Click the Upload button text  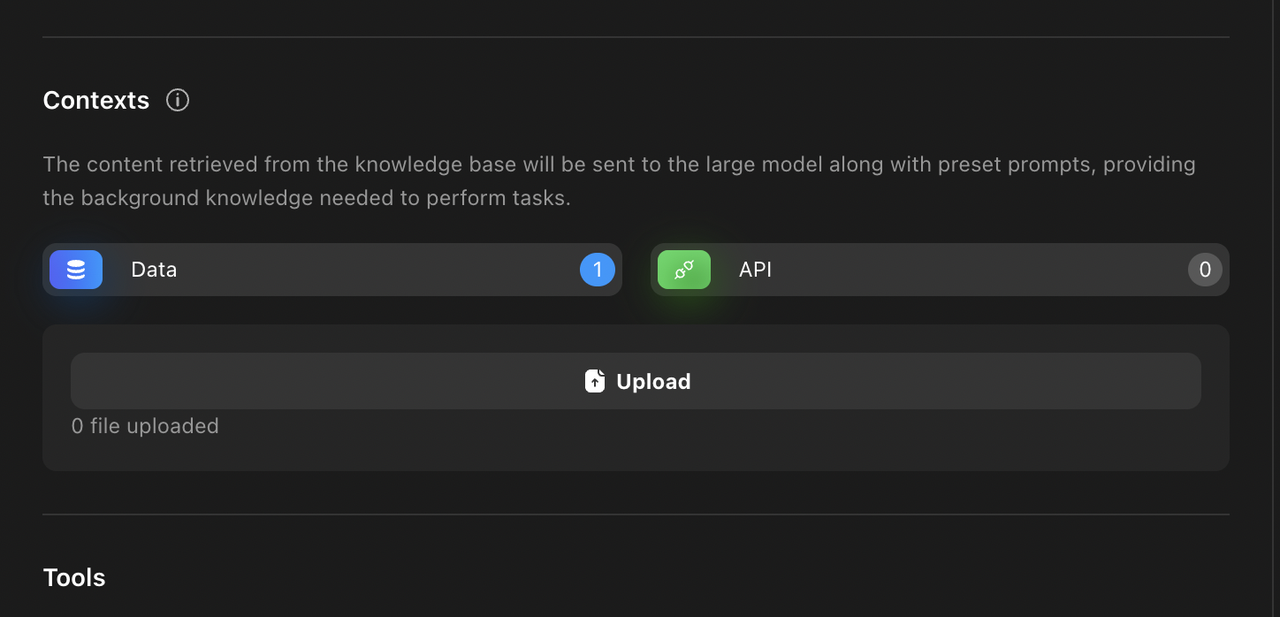[654, 381]
